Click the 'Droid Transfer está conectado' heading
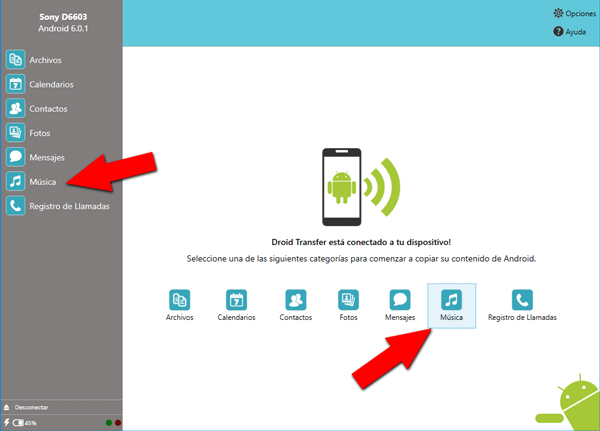 point(361,242)
